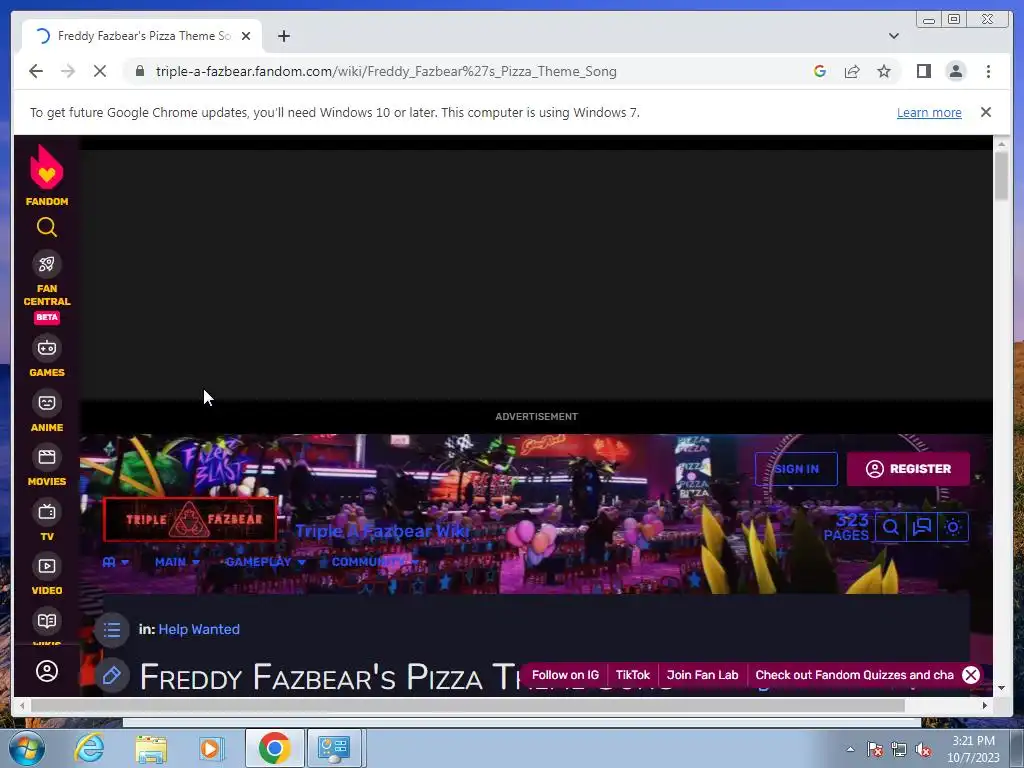Open the table of contents list icon
Screen dimensions: 1024x768
click(112, 630)
